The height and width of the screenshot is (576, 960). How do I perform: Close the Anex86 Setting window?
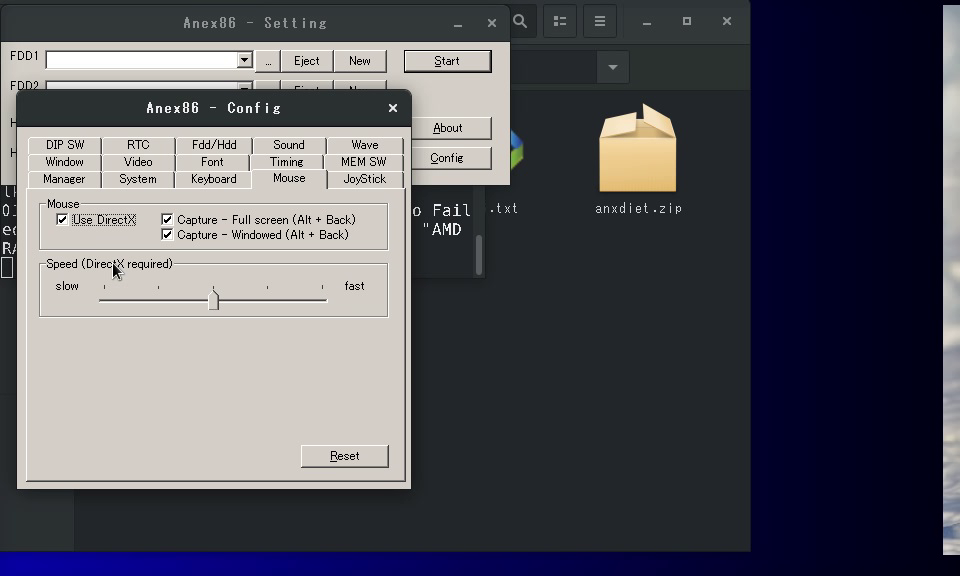492,23
